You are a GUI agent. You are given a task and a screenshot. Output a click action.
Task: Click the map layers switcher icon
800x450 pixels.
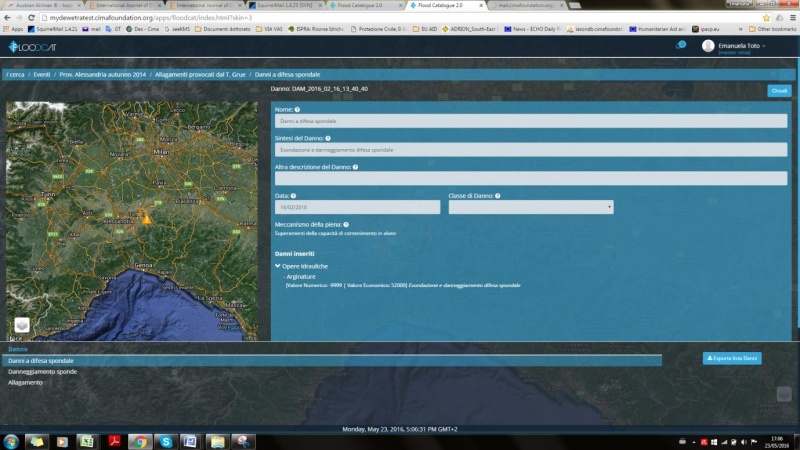point(21,325)
